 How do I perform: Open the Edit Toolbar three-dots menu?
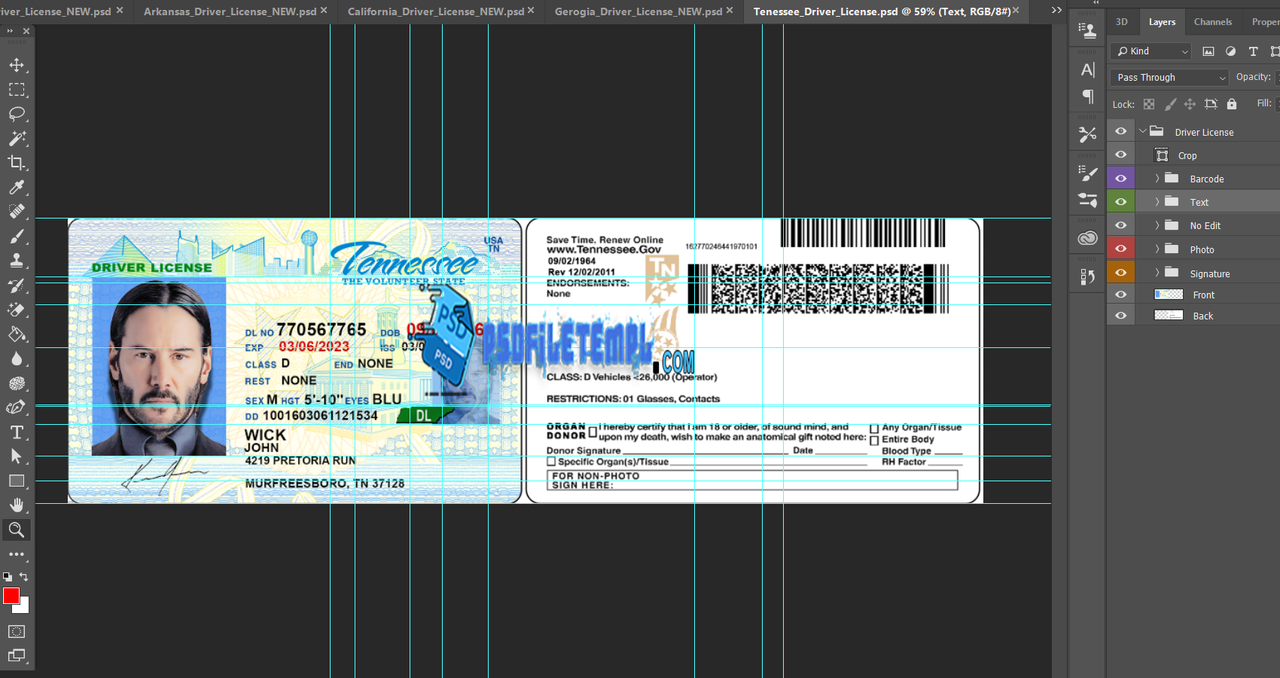click(x=17, y=554)
